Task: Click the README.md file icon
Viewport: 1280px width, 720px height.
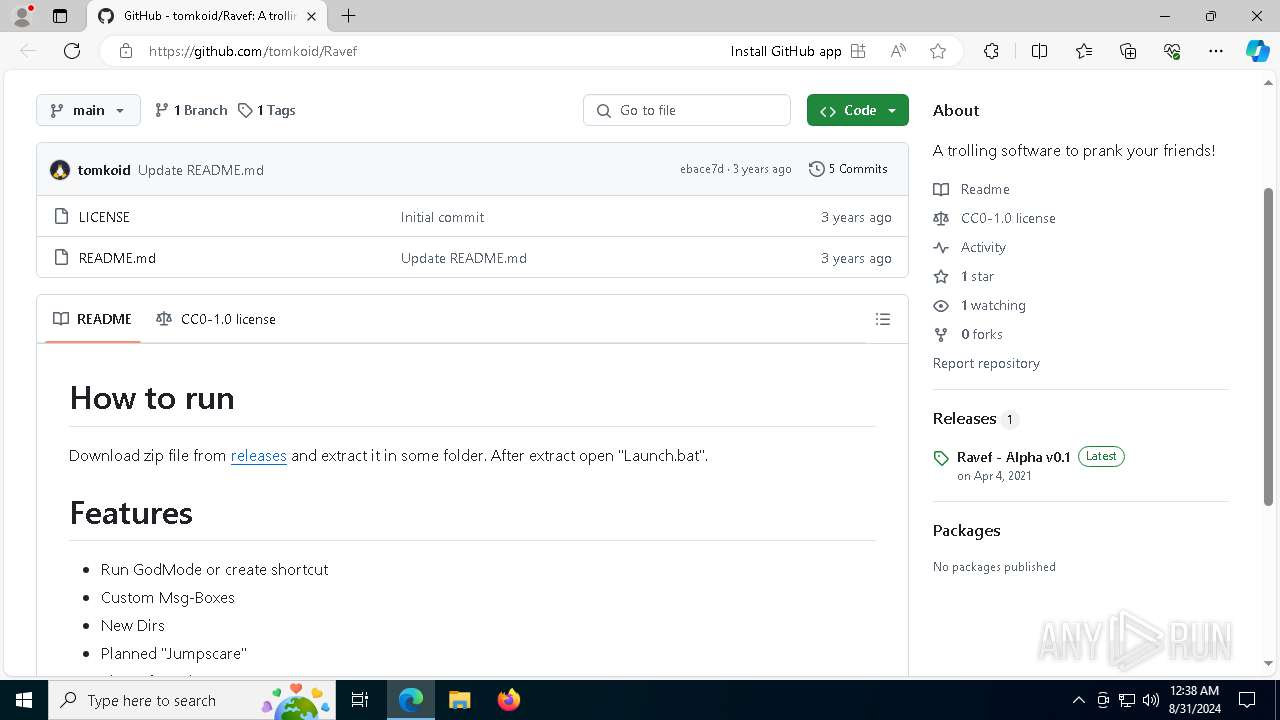Action: [60, 258]
